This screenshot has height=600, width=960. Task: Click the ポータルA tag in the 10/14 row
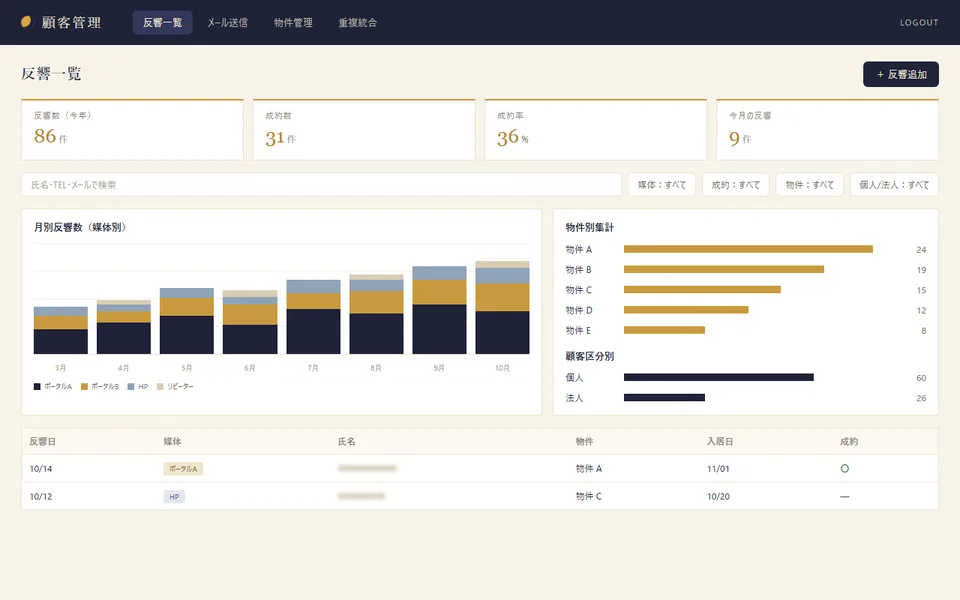[183, 468]
